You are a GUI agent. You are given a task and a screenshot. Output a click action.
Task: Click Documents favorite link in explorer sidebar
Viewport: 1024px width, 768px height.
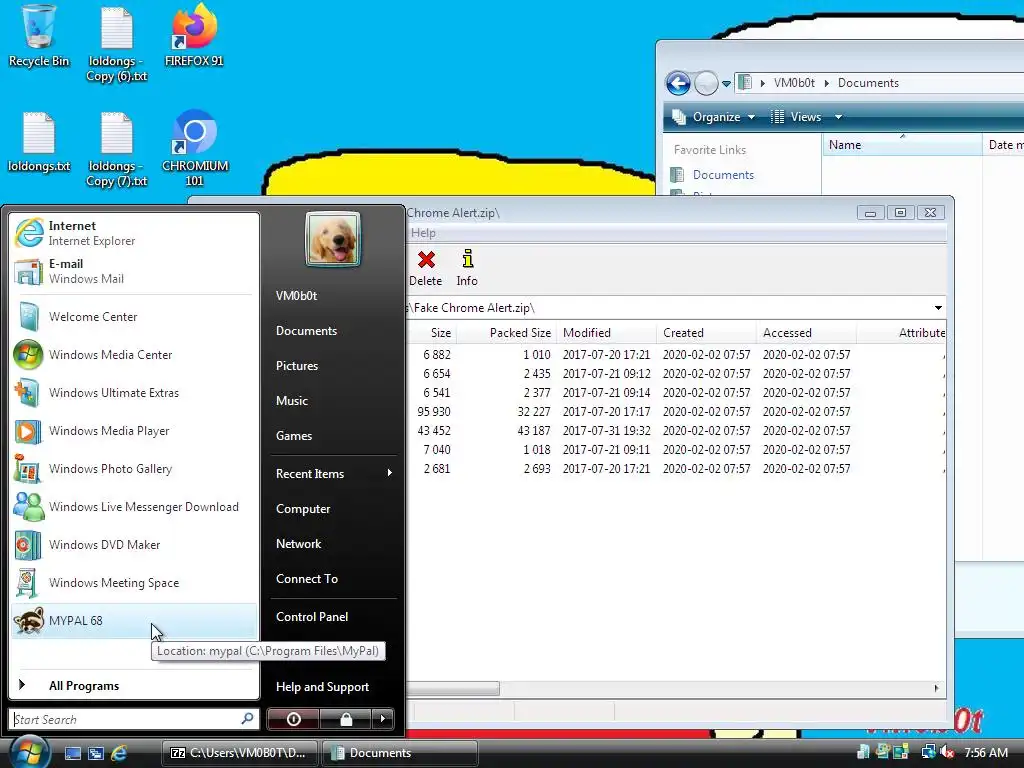(723, 174)
